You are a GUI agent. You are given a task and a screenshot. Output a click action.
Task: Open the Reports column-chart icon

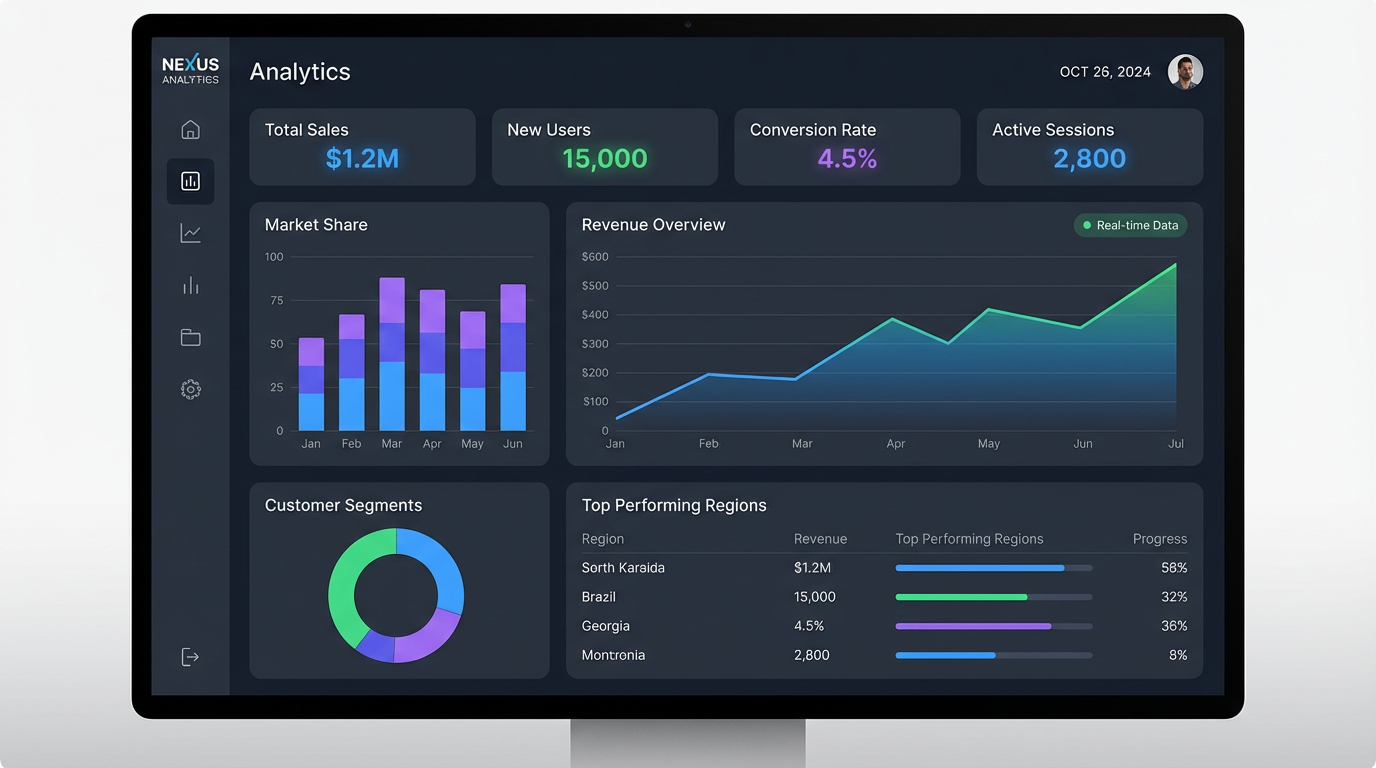[190, 285]
